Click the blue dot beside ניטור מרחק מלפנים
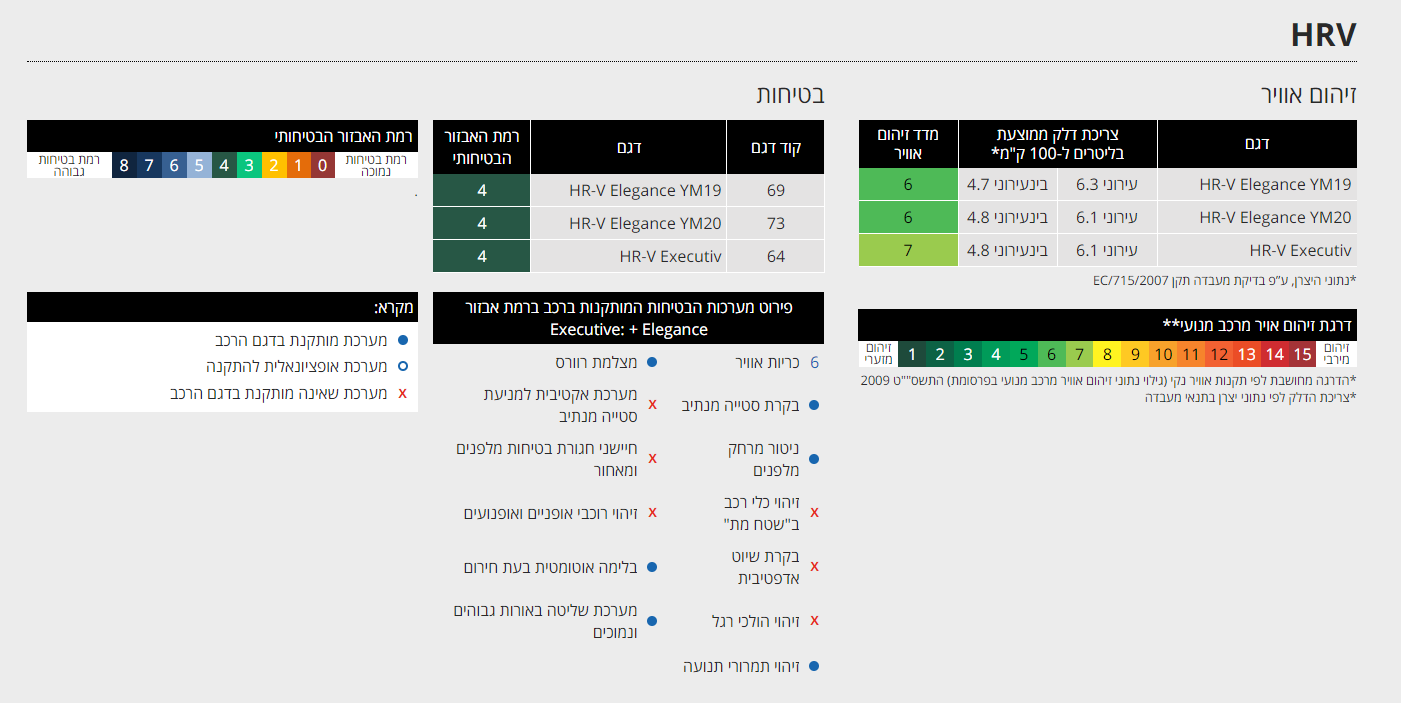This screenshot has width=1401, height=703. point(814,459)
